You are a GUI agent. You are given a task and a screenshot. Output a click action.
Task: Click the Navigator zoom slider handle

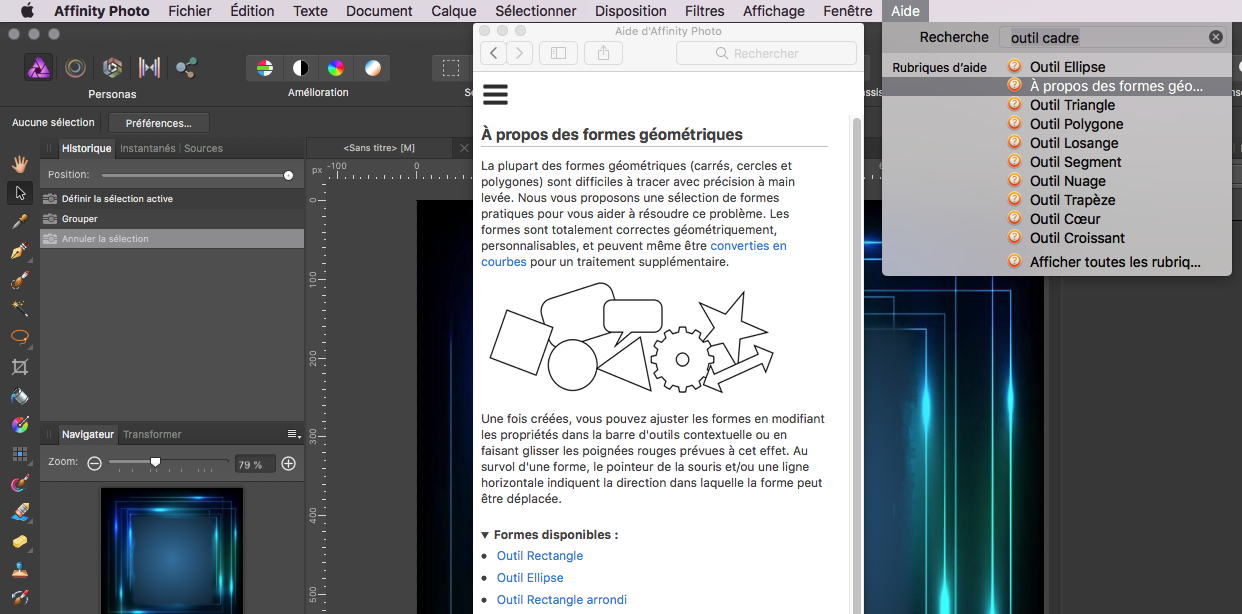coord(155,462)
